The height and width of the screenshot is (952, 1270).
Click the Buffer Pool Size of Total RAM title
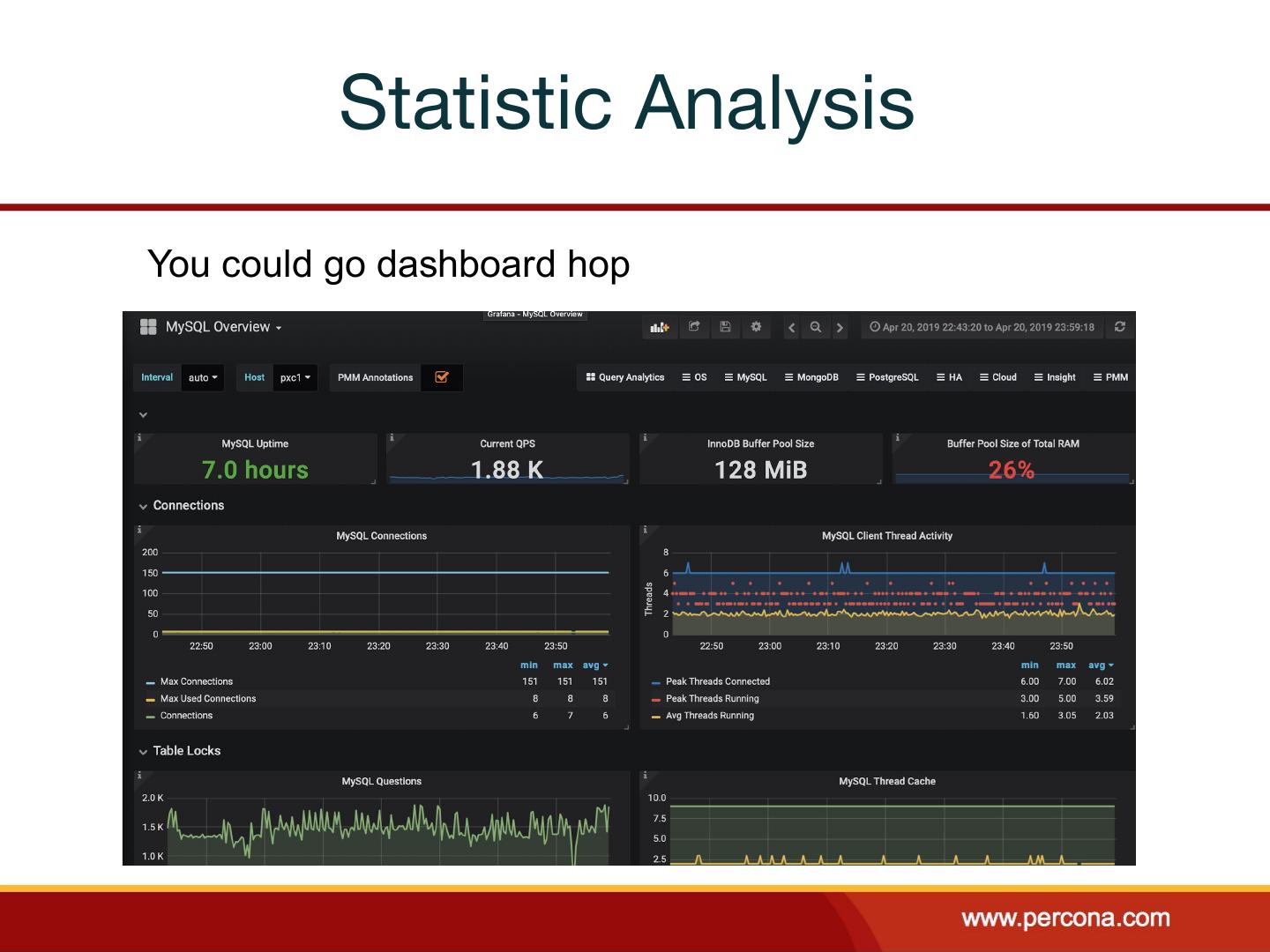tap(1012, 444)
